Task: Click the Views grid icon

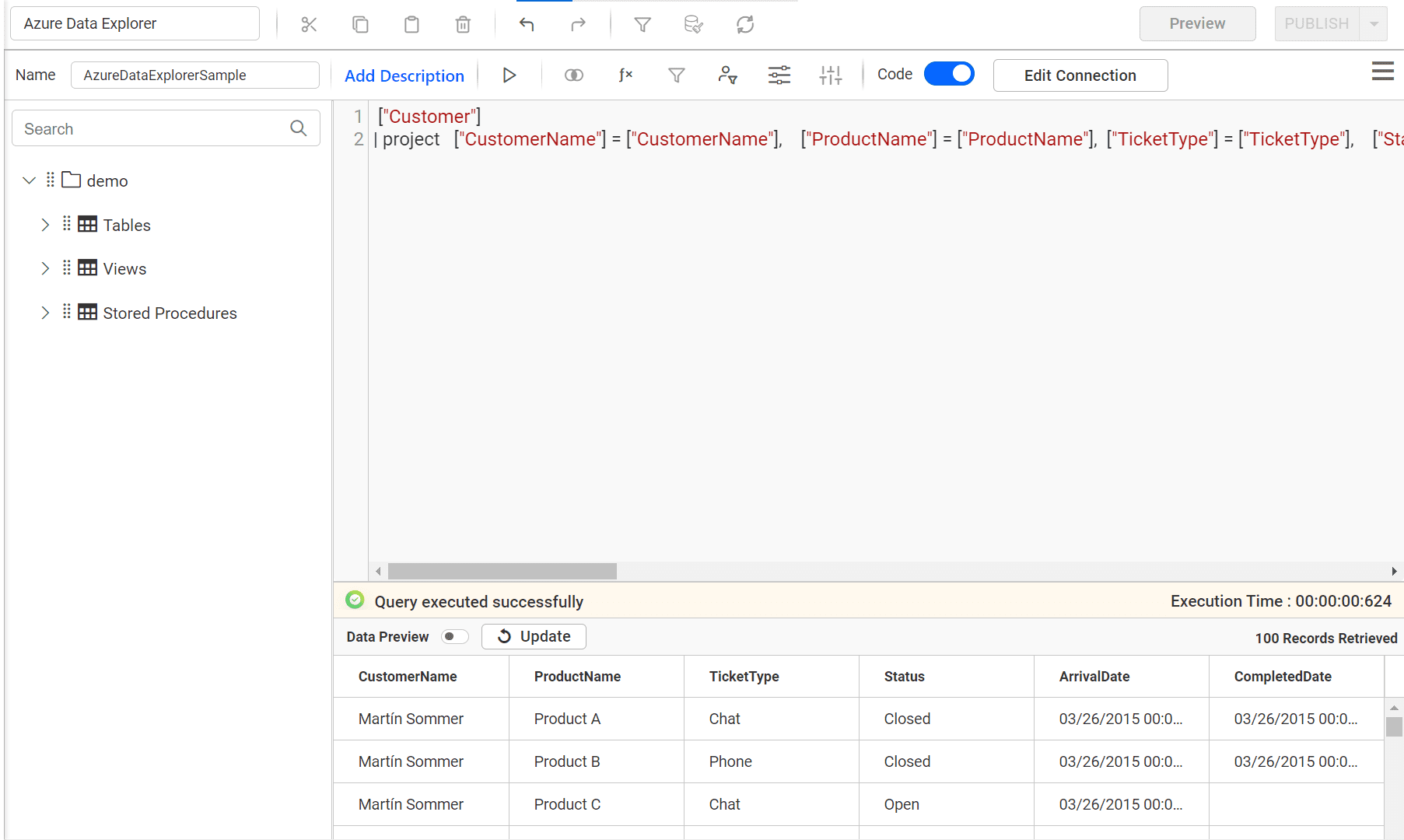Action: 88,268
